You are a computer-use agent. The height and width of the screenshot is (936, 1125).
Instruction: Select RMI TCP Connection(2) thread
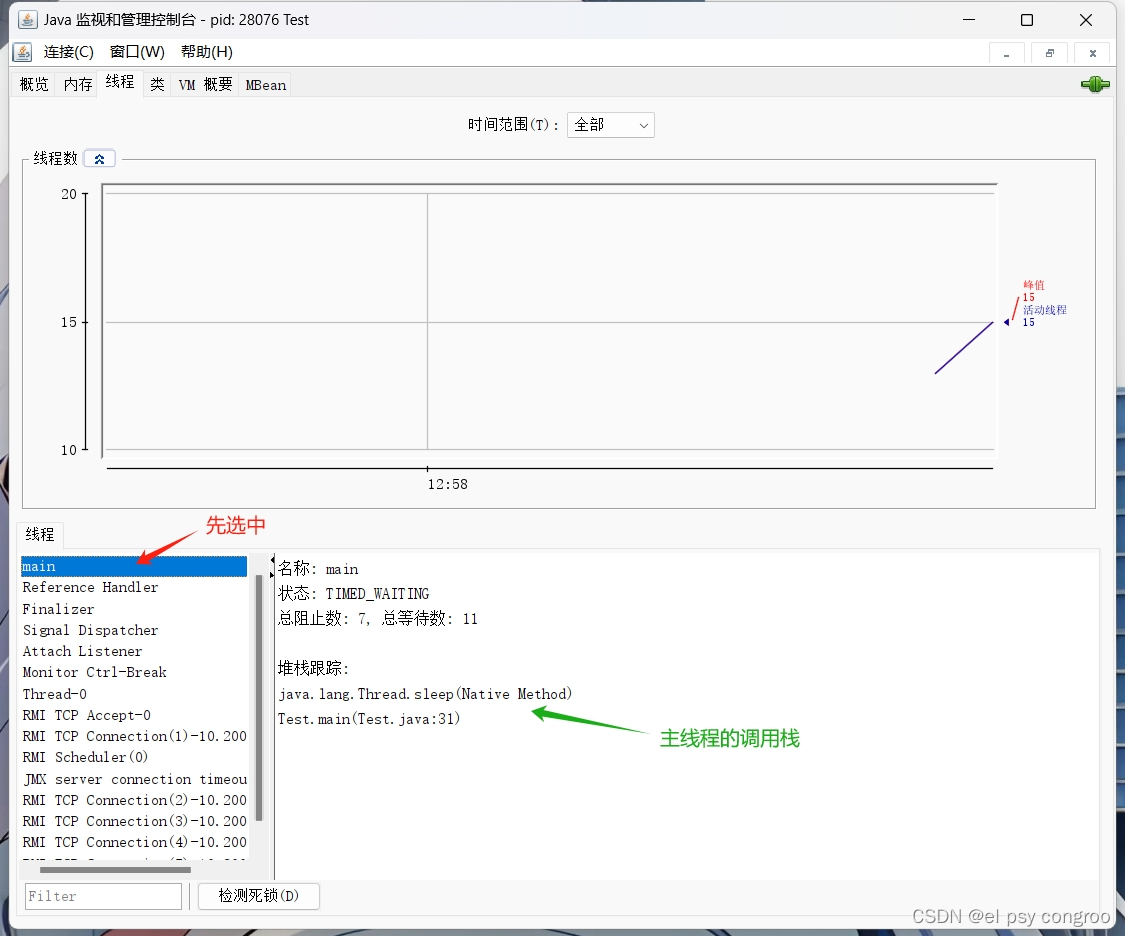click(x=134, y=800)
